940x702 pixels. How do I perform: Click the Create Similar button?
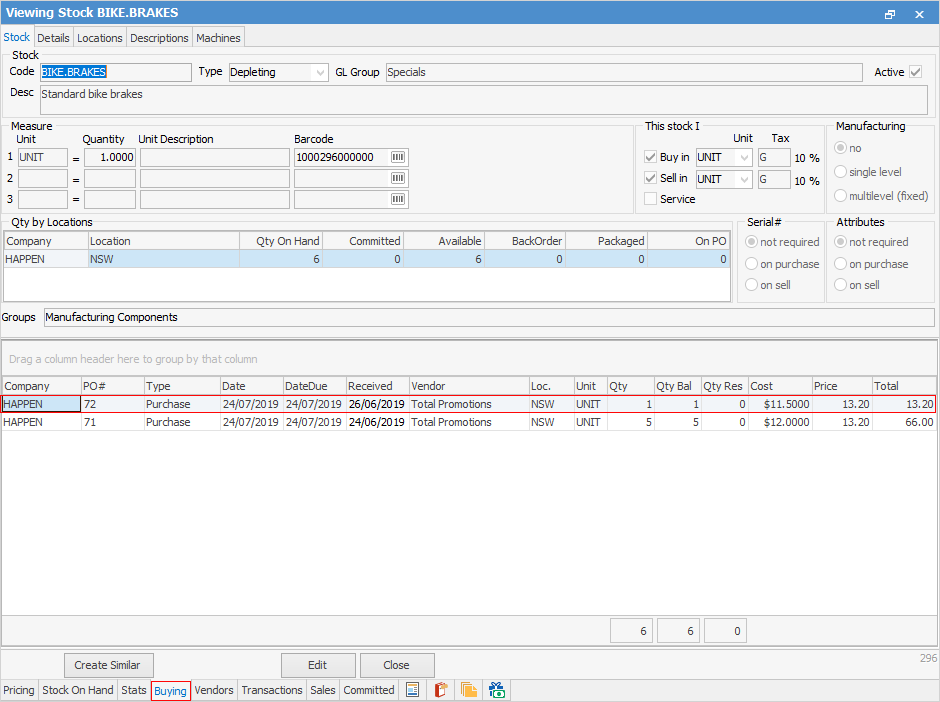pos(108,665)
